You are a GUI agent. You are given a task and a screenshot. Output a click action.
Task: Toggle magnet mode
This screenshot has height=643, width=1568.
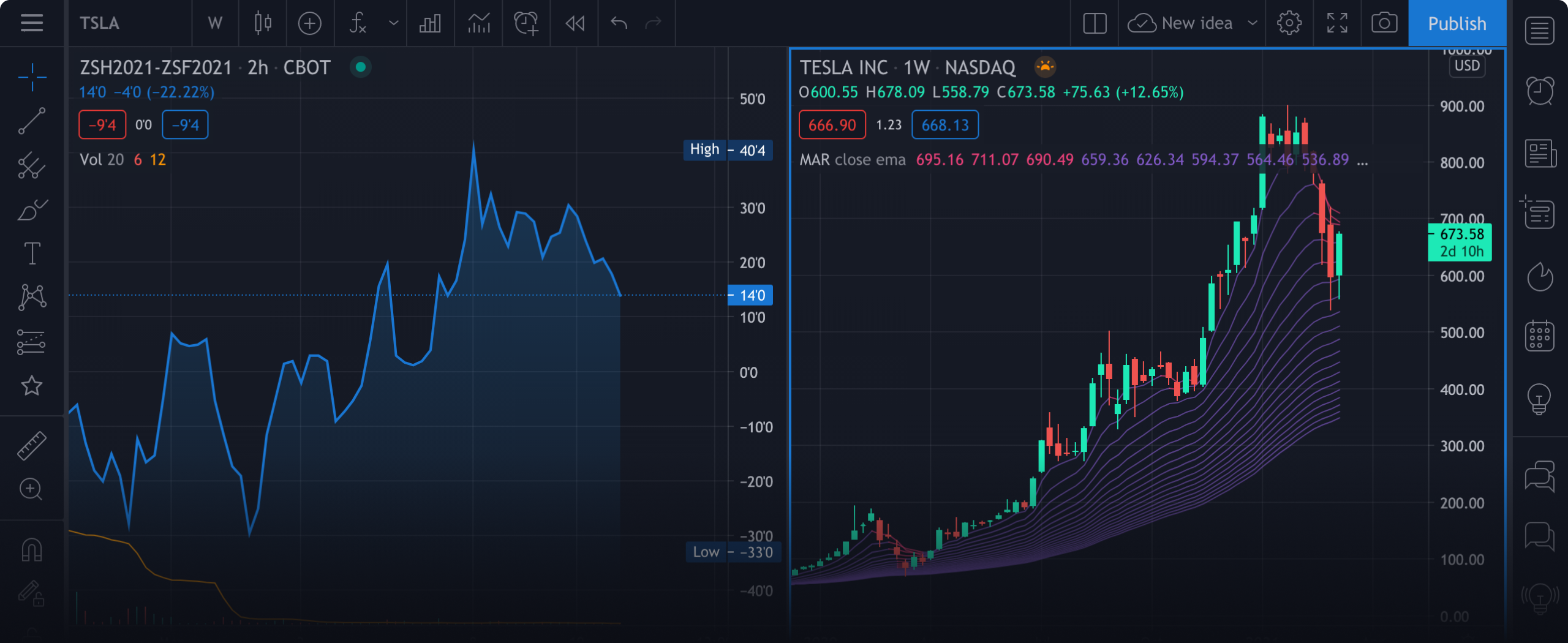pos(32,549)
